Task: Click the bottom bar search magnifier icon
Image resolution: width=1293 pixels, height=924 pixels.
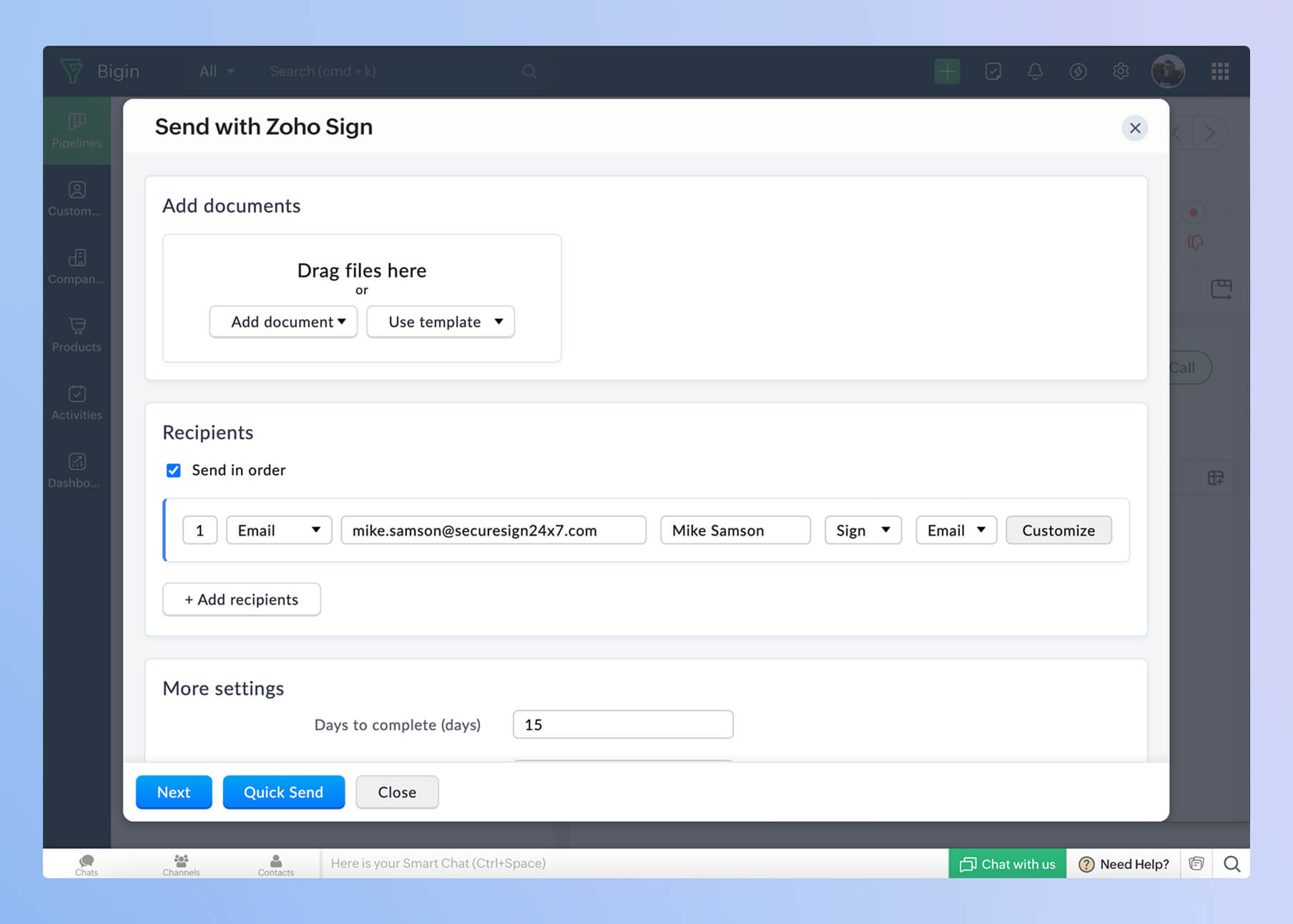Action: click(x=1231, y=864)
